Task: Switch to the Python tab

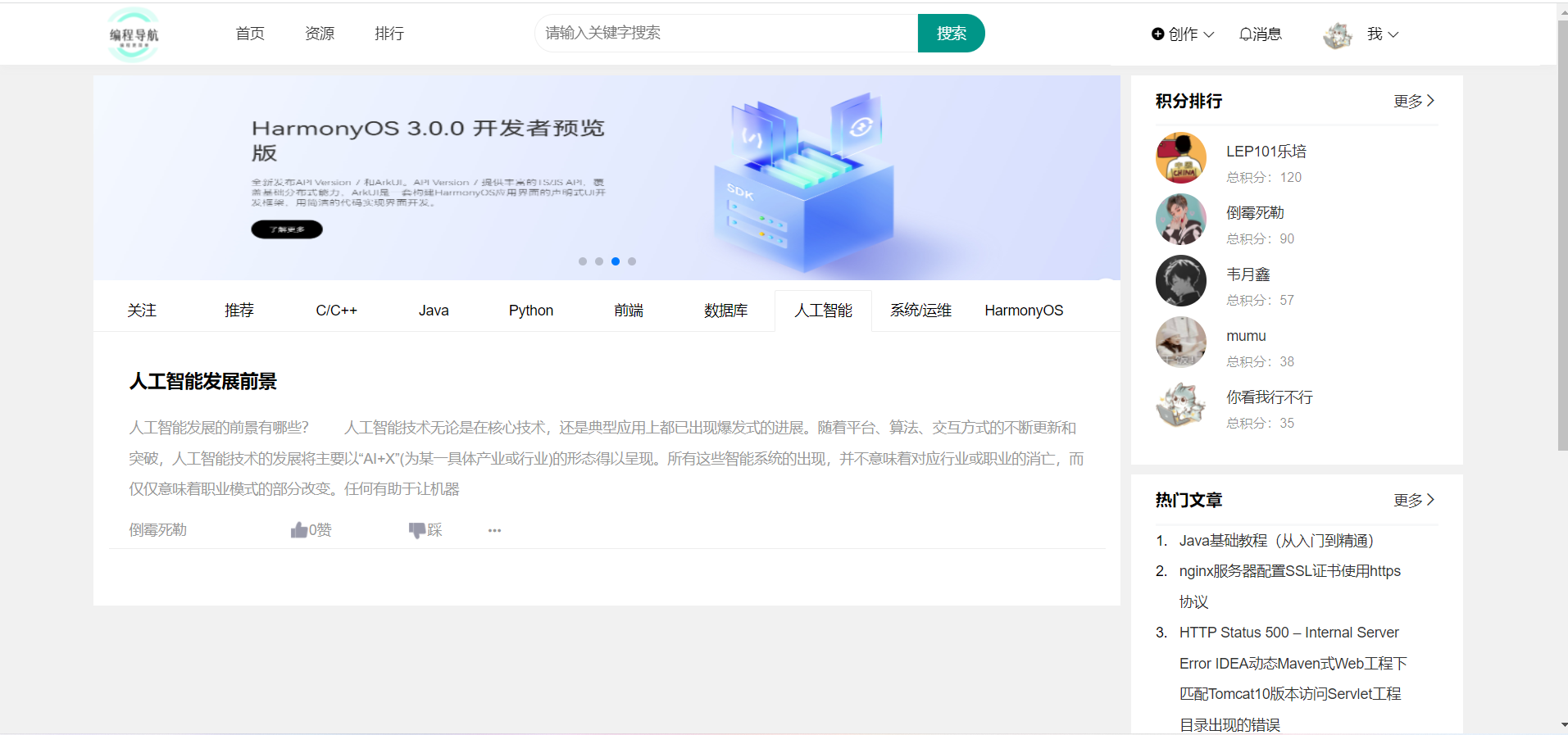Action: [x=531, y=311]
